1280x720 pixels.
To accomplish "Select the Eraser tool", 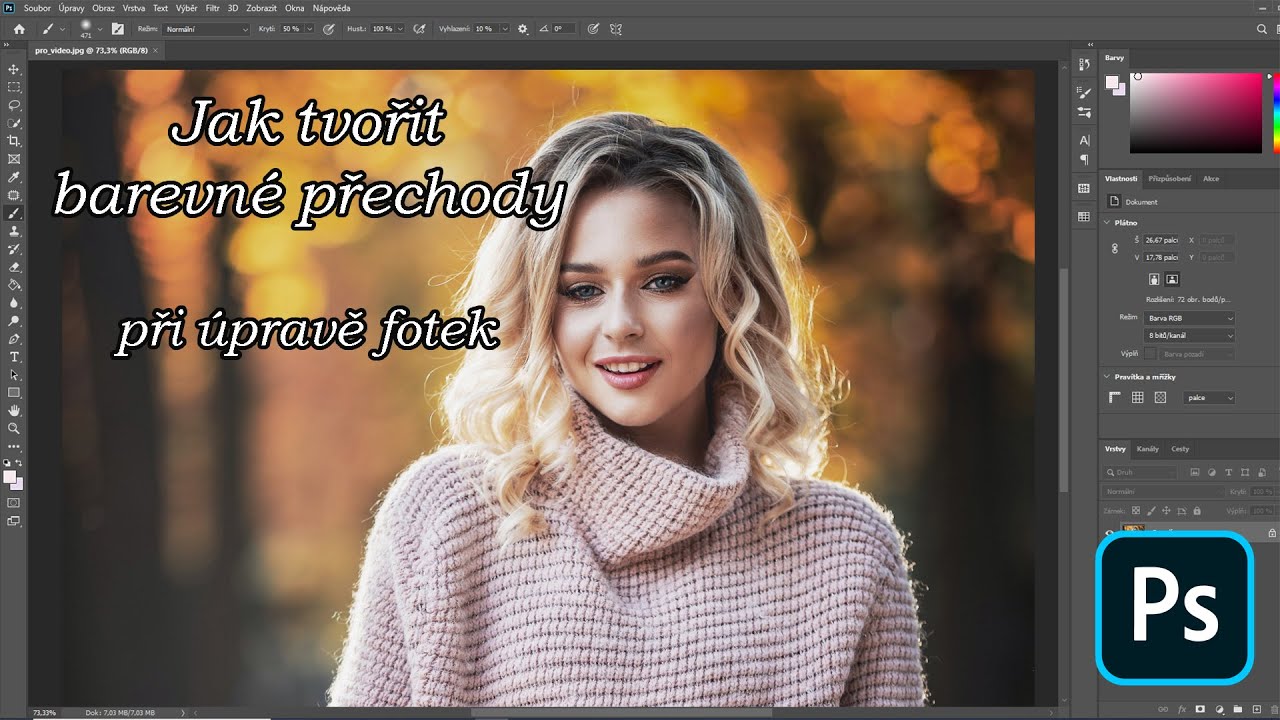I will tap(14, 267).
